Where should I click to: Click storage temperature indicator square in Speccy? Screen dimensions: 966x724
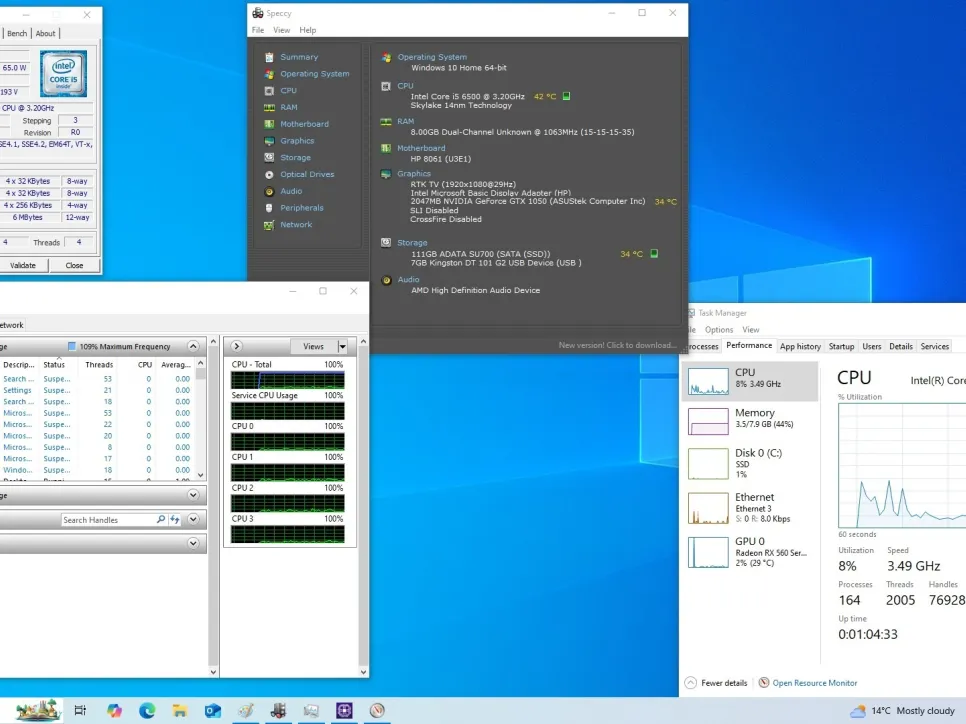tap(654, 253)
